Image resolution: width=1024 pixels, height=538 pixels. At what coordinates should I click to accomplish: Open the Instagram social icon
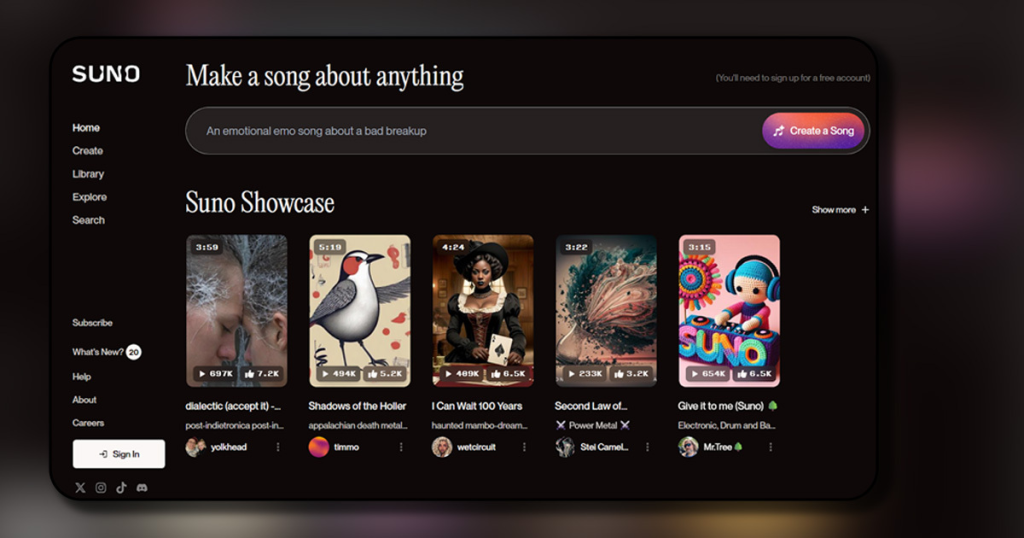click(x=101, y=488)
